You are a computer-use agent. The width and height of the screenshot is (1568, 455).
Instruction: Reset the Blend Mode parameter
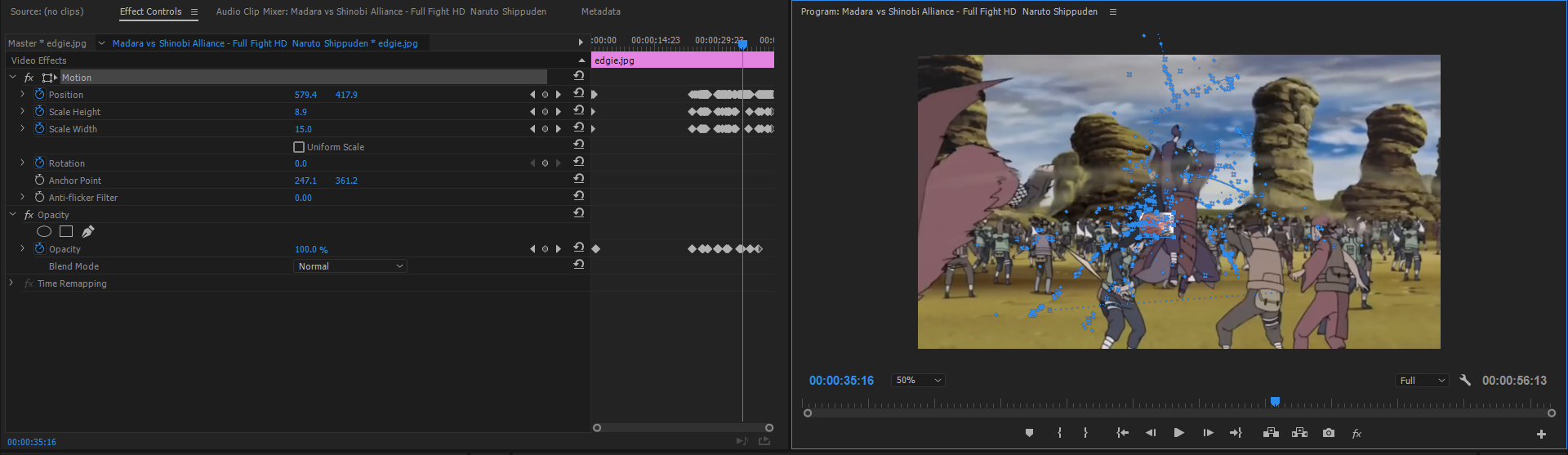tap(579, 265)
